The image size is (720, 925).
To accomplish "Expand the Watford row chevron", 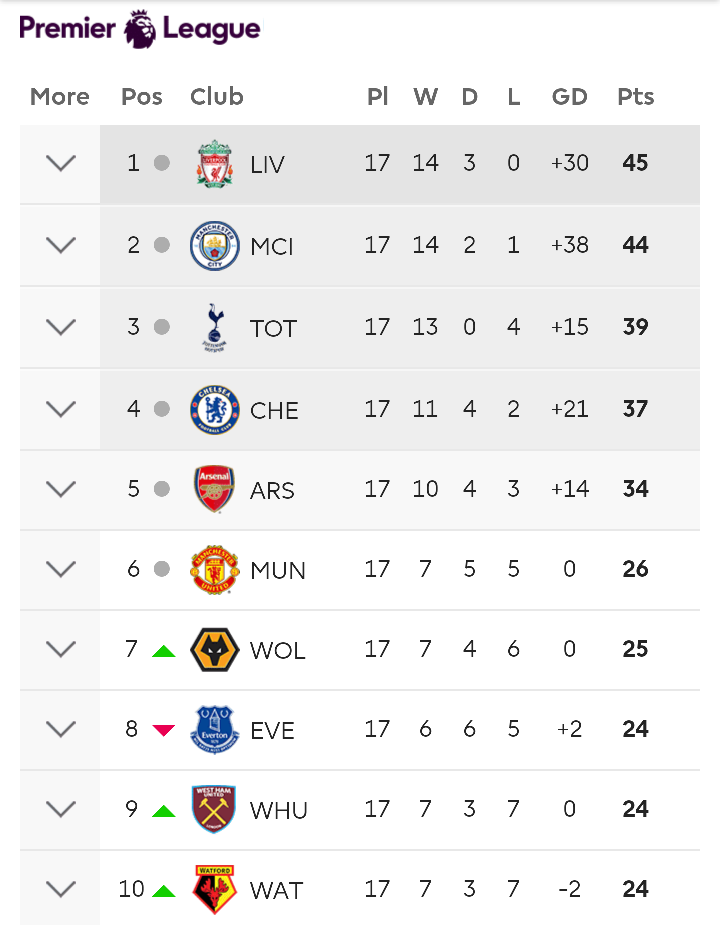I will coord(61,889).
